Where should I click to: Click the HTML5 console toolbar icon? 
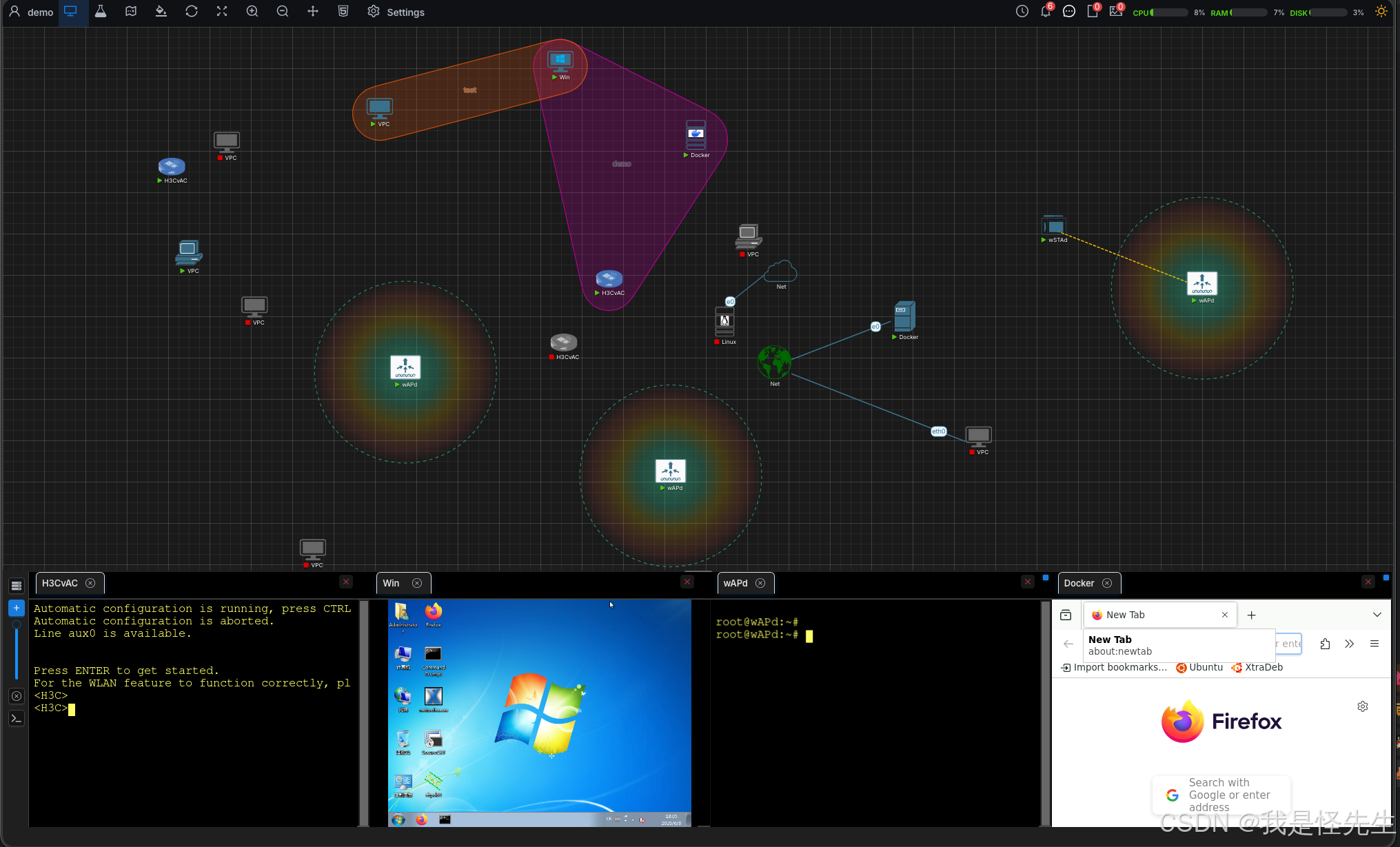[x=343, y=12]
